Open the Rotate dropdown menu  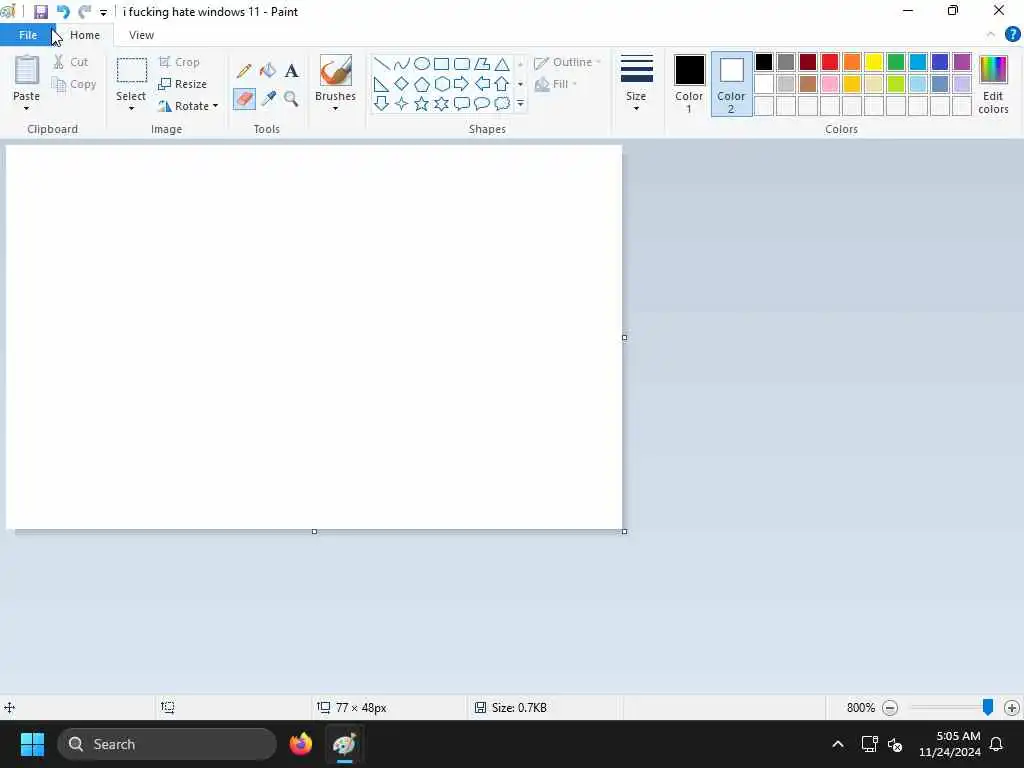[188, 106]
